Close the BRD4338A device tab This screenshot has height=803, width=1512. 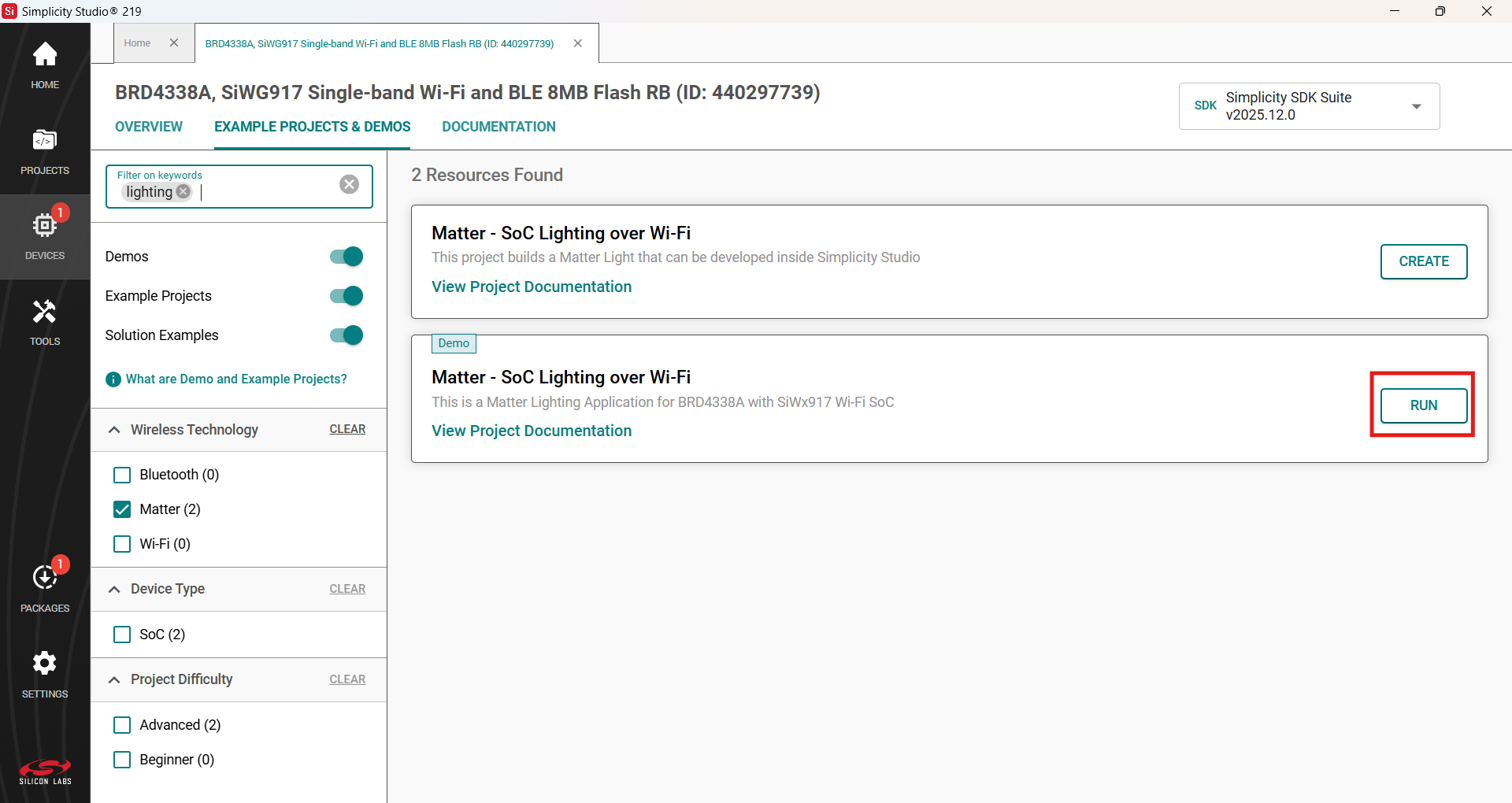point(578,43)
